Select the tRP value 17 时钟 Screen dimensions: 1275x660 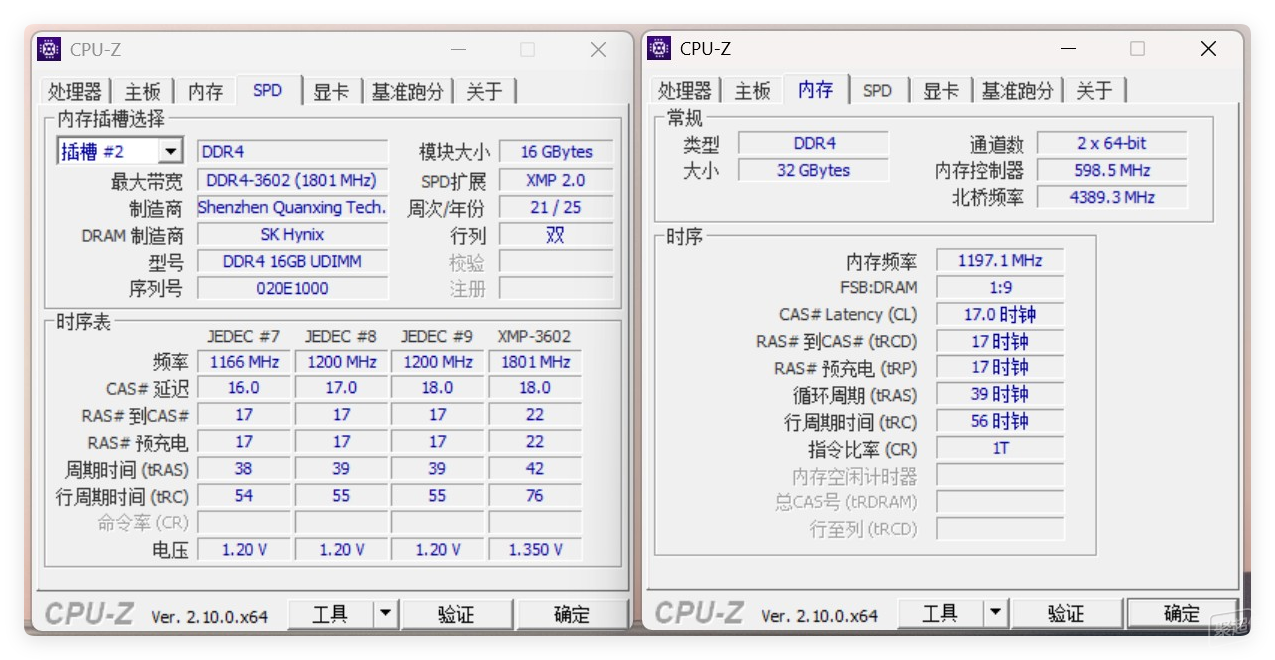(x=1000, y=369)
